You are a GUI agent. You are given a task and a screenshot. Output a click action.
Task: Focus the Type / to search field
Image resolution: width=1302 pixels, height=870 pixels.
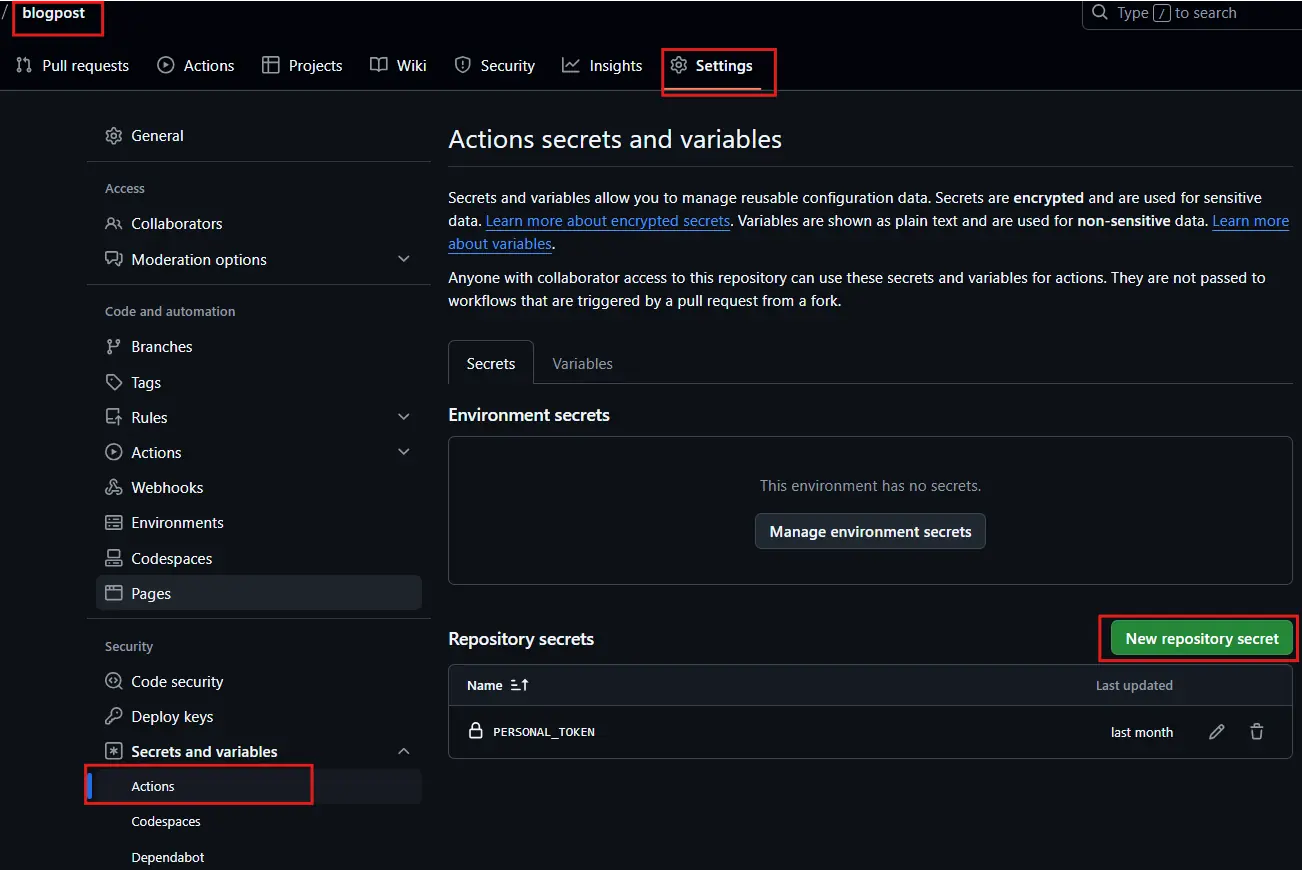click(x=1192, y=13)
